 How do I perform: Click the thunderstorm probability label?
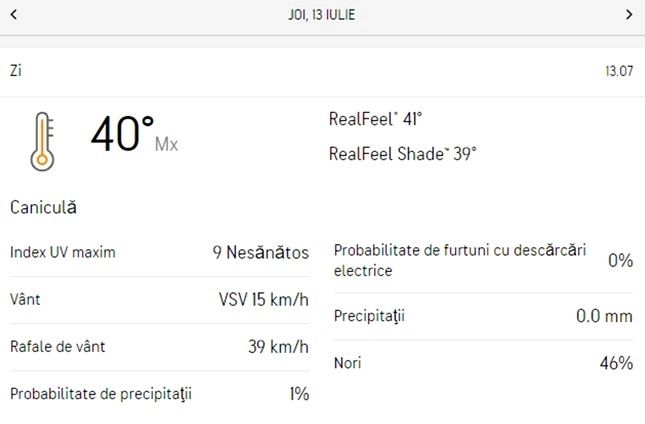[x=460, y=260]
